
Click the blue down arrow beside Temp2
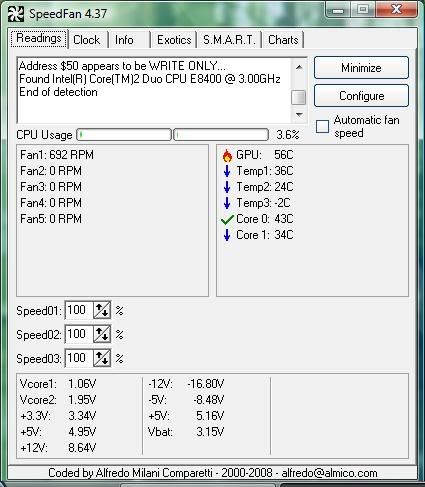pos(227,187)
